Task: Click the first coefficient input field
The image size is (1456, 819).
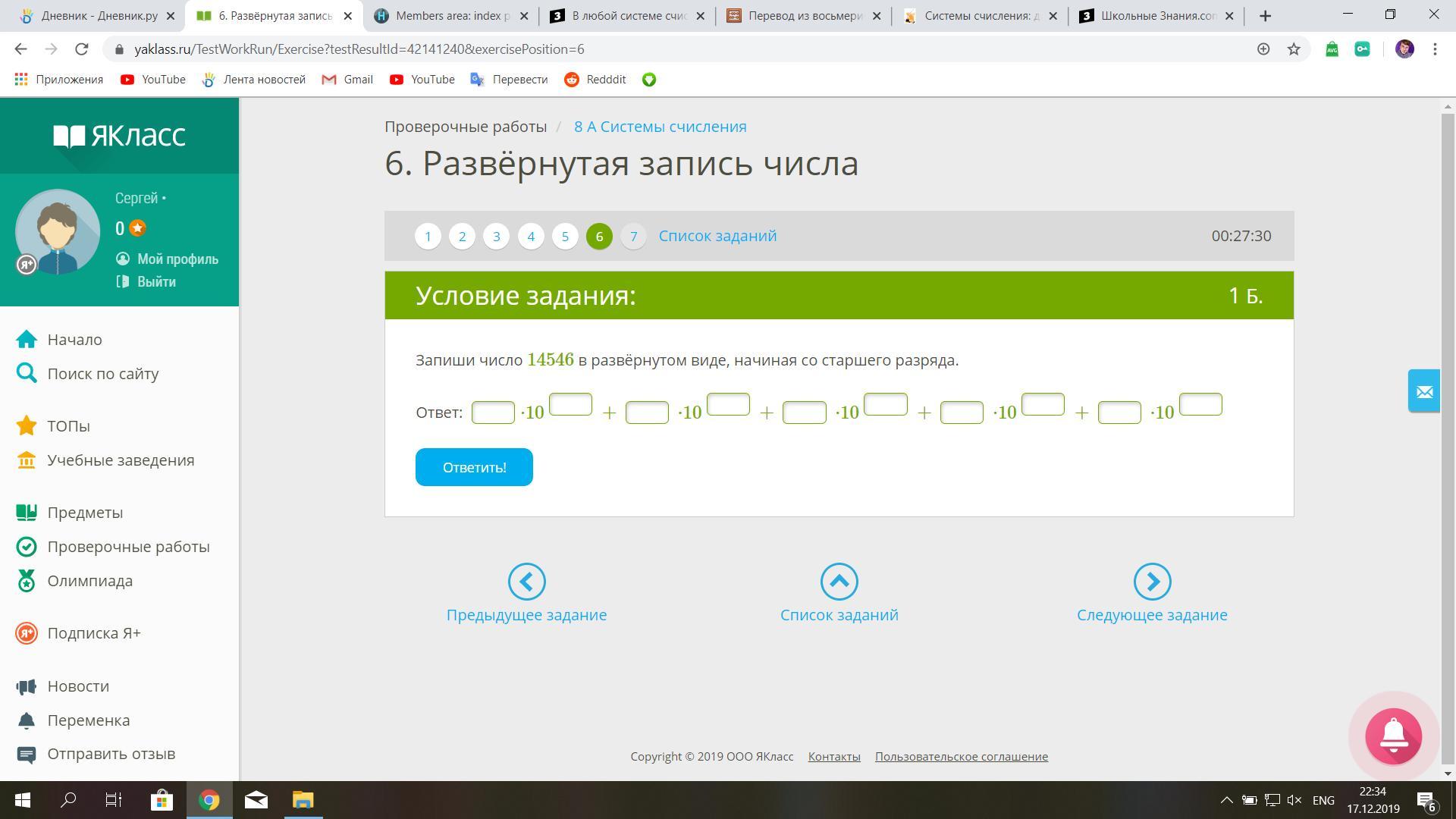Action: (x=493, y=413)
